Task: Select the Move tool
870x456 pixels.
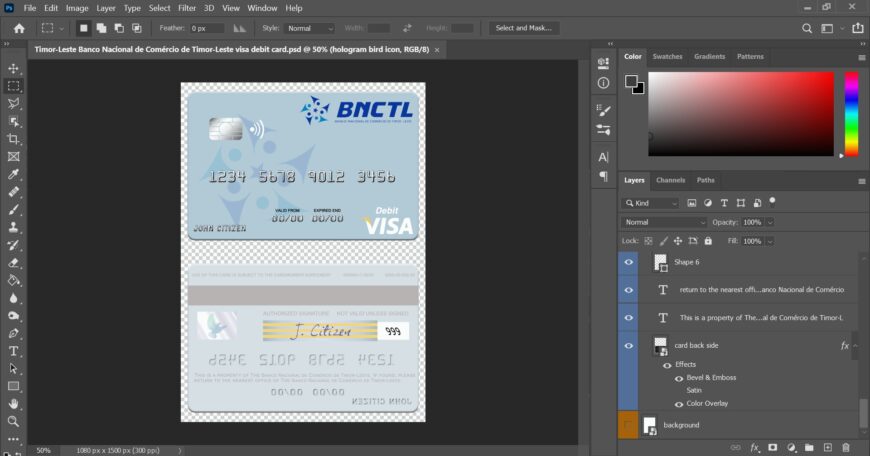Action: pyautogui.click(x=13, y=68)
